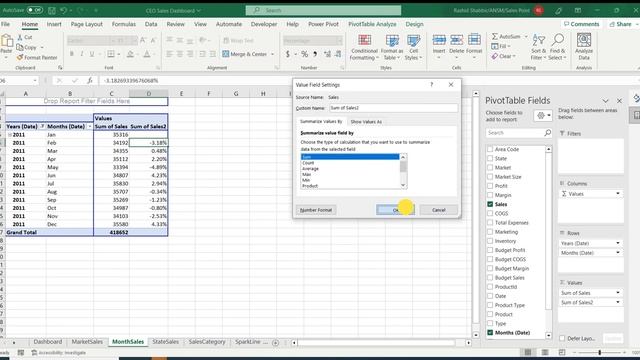Image resolution: width=640 pixels, height=360 pixels.
Task: Switch to Page Break Preview view icon
Action: point(562,352)
